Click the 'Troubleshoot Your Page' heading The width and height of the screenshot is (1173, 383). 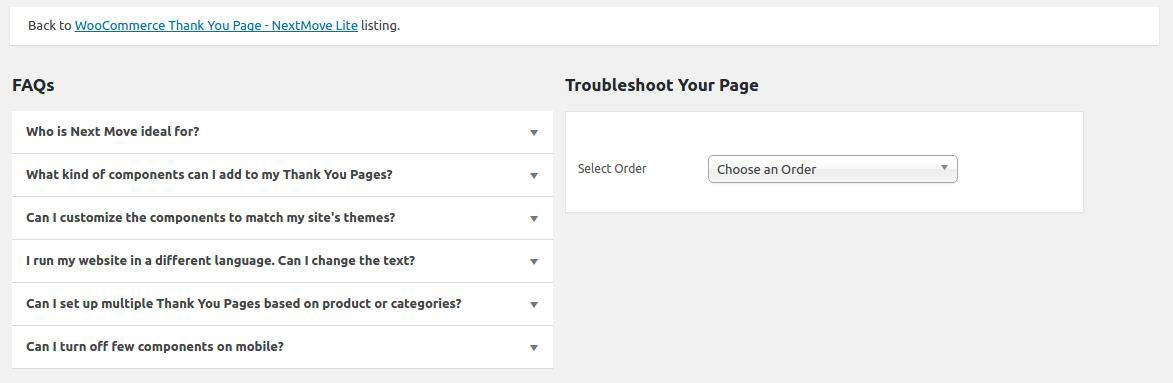click(662, 85)
